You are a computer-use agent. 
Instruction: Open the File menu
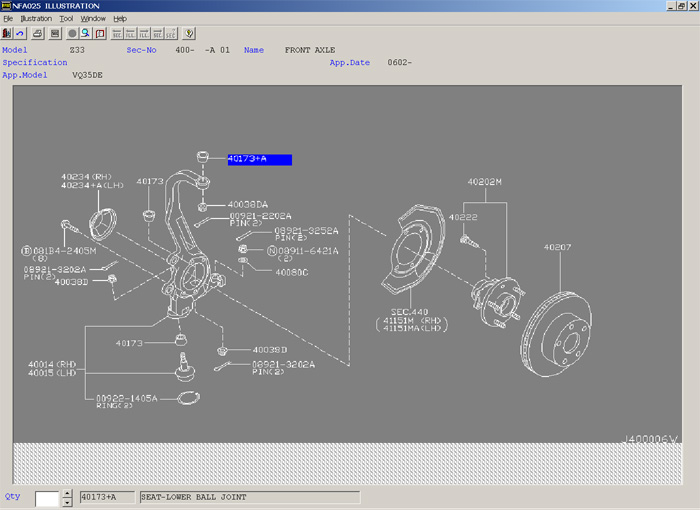click(8, 18)
